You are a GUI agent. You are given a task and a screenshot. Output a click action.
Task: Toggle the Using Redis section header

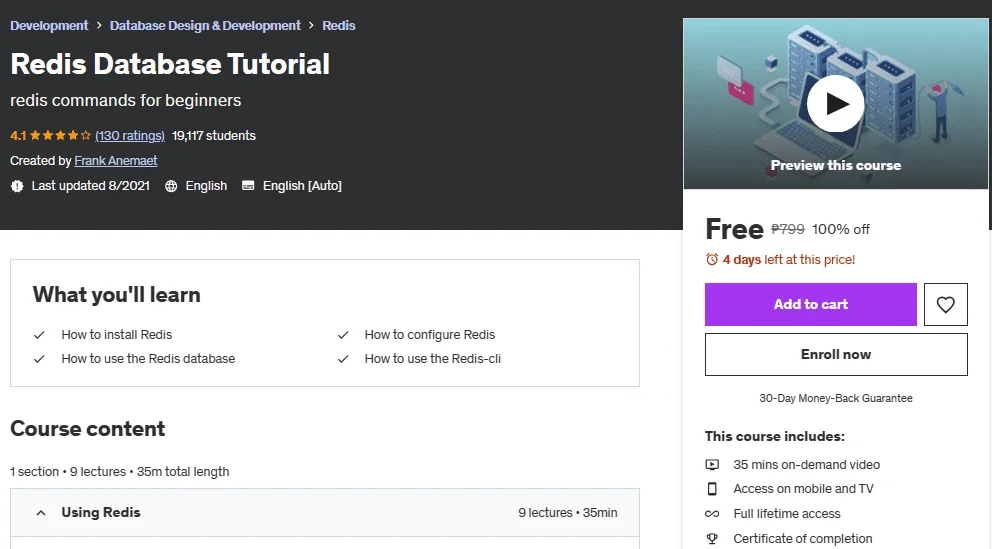click(x=325, y=513)
